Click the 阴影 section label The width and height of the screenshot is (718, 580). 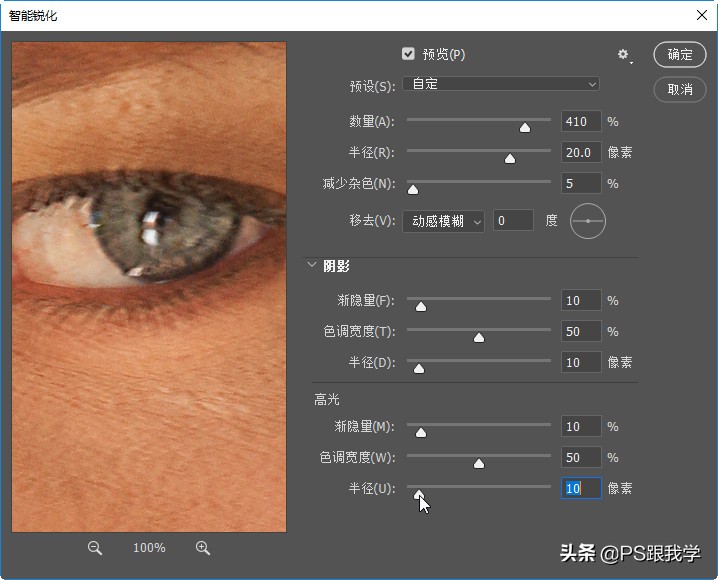[x=337, y=266]
